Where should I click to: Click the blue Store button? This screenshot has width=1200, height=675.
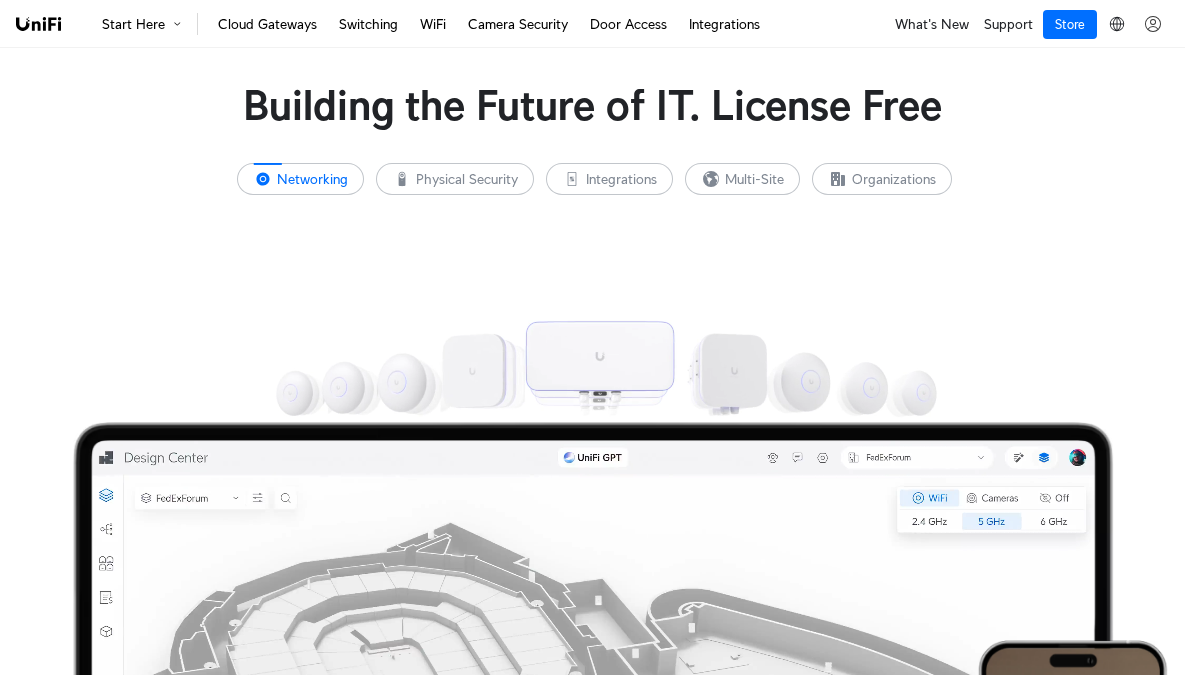coord(1070,24)
